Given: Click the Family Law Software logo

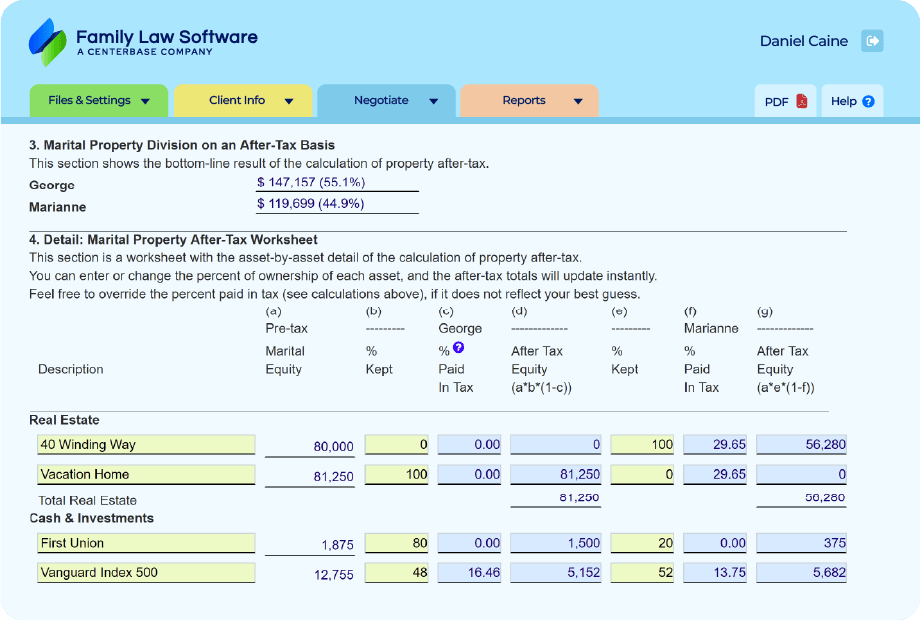Looking at the screenshot, I should 144,42.
